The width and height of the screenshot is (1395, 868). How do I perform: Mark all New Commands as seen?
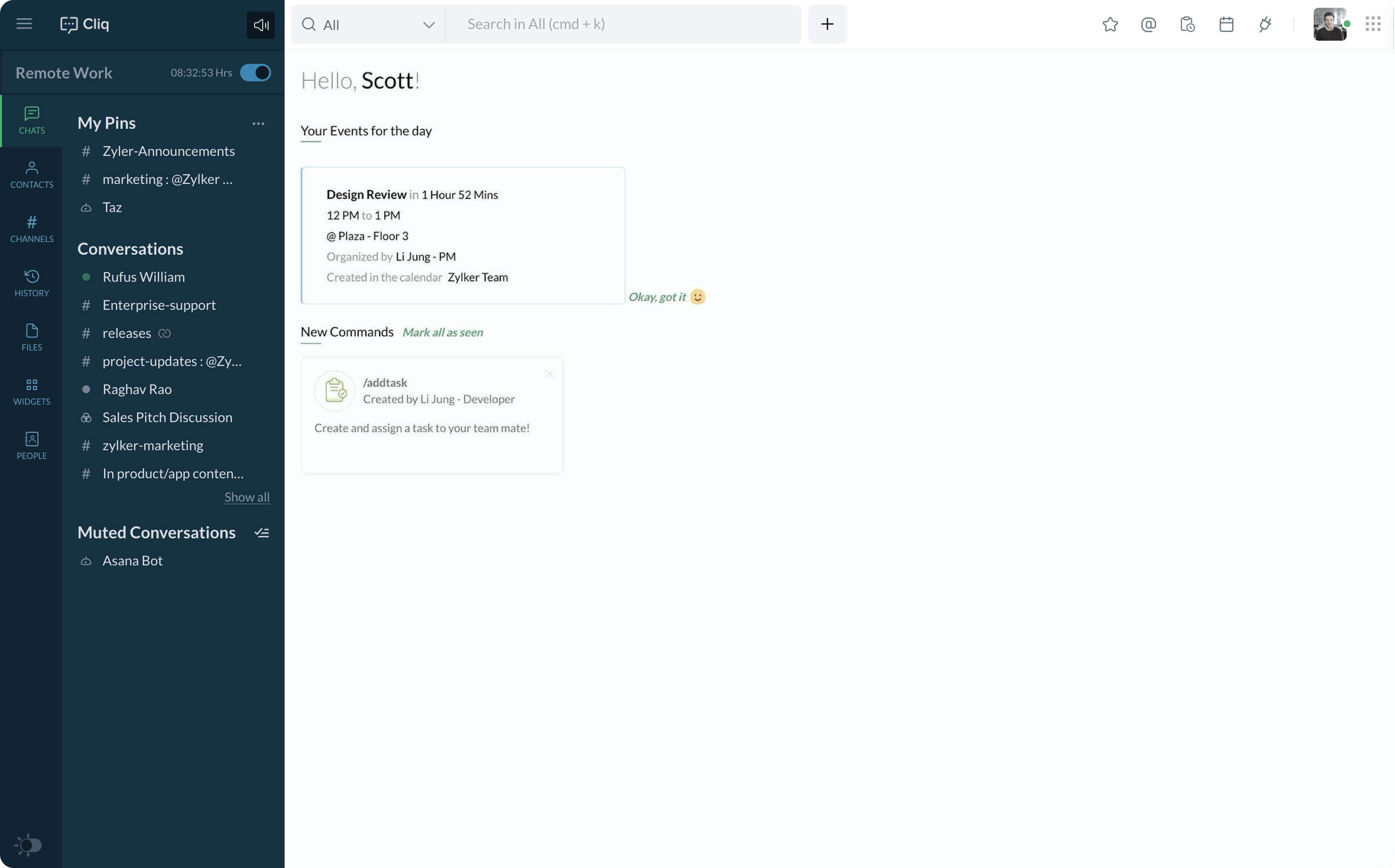point(441,332)
